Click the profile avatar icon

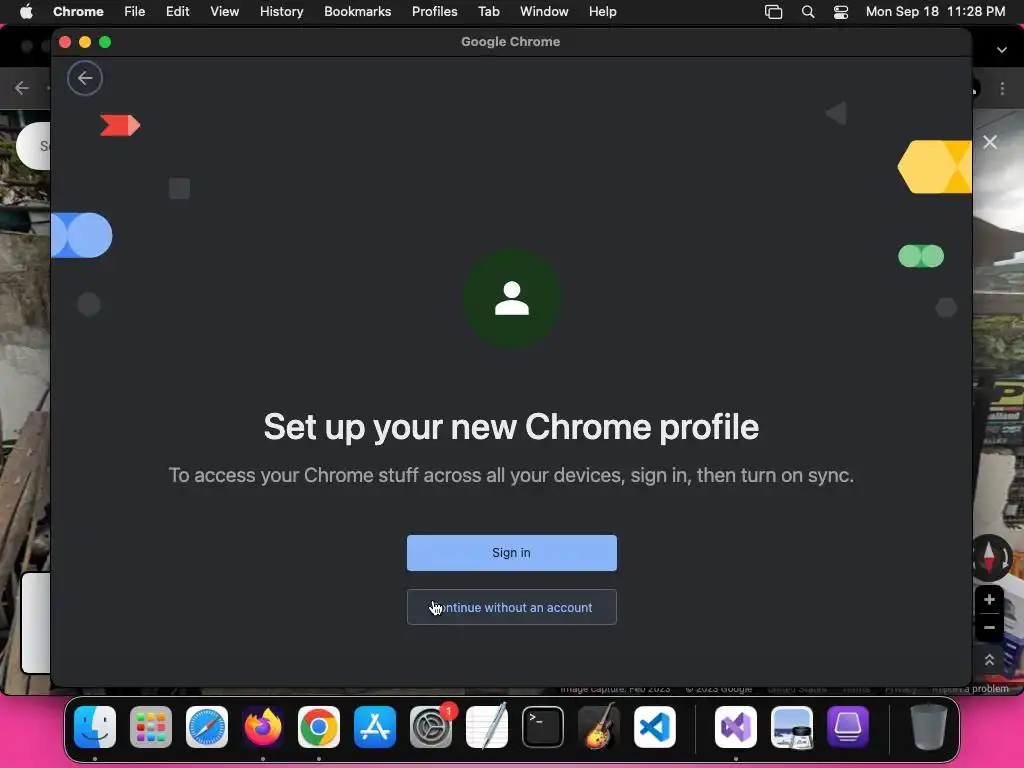(x=512, y=298)
